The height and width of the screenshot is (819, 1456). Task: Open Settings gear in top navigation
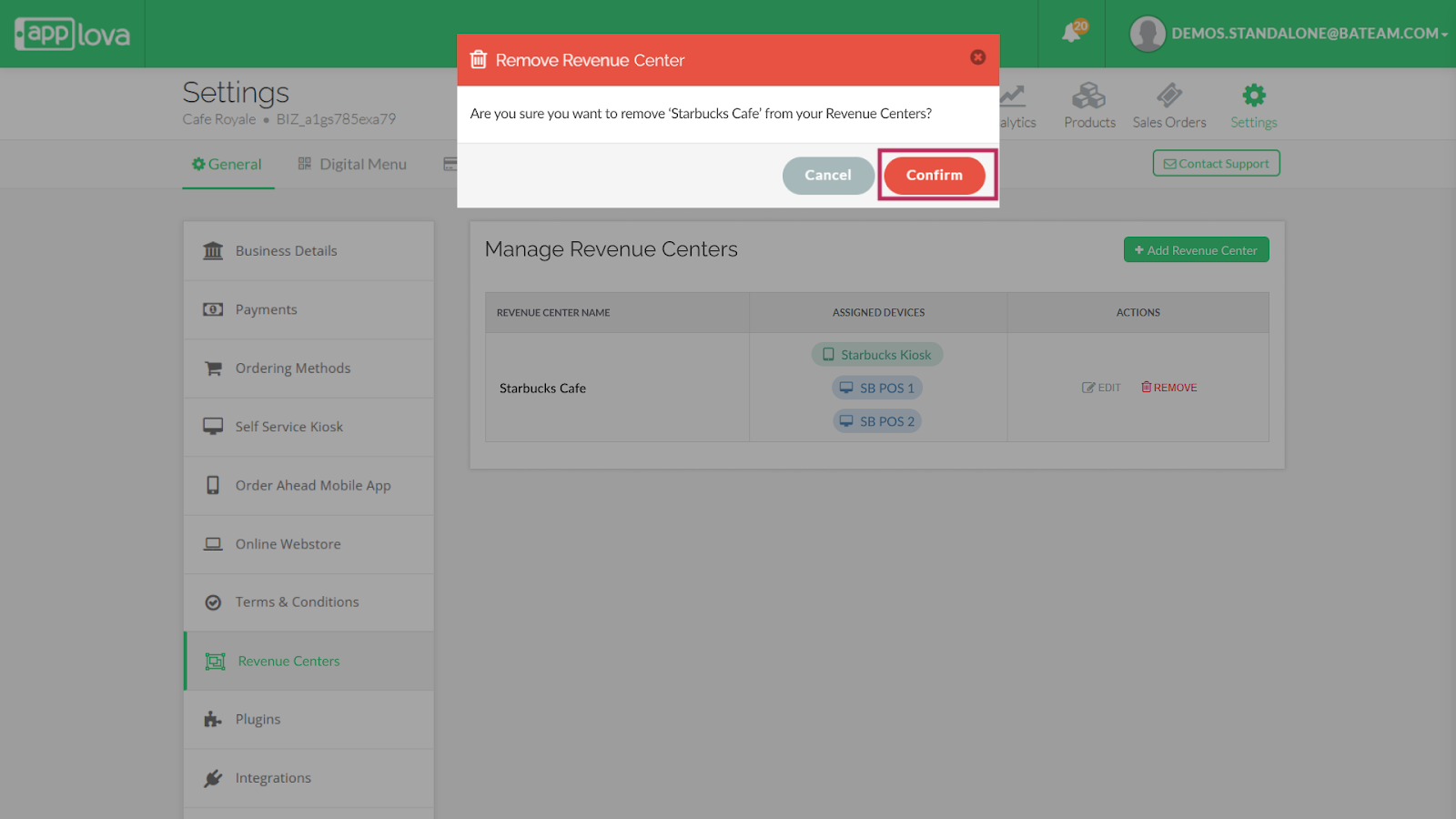(1254, 106)
